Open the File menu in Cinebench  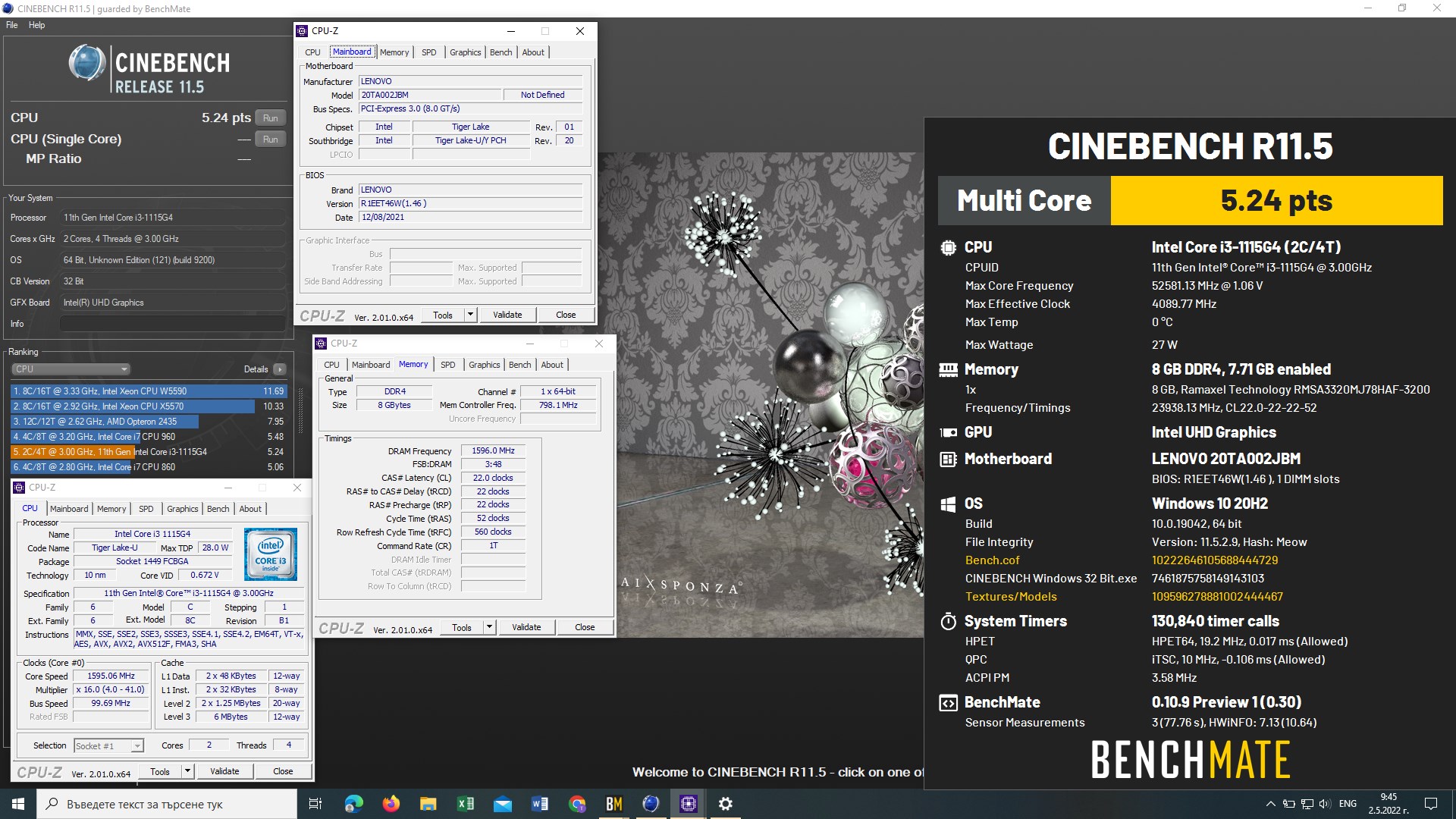11,25
